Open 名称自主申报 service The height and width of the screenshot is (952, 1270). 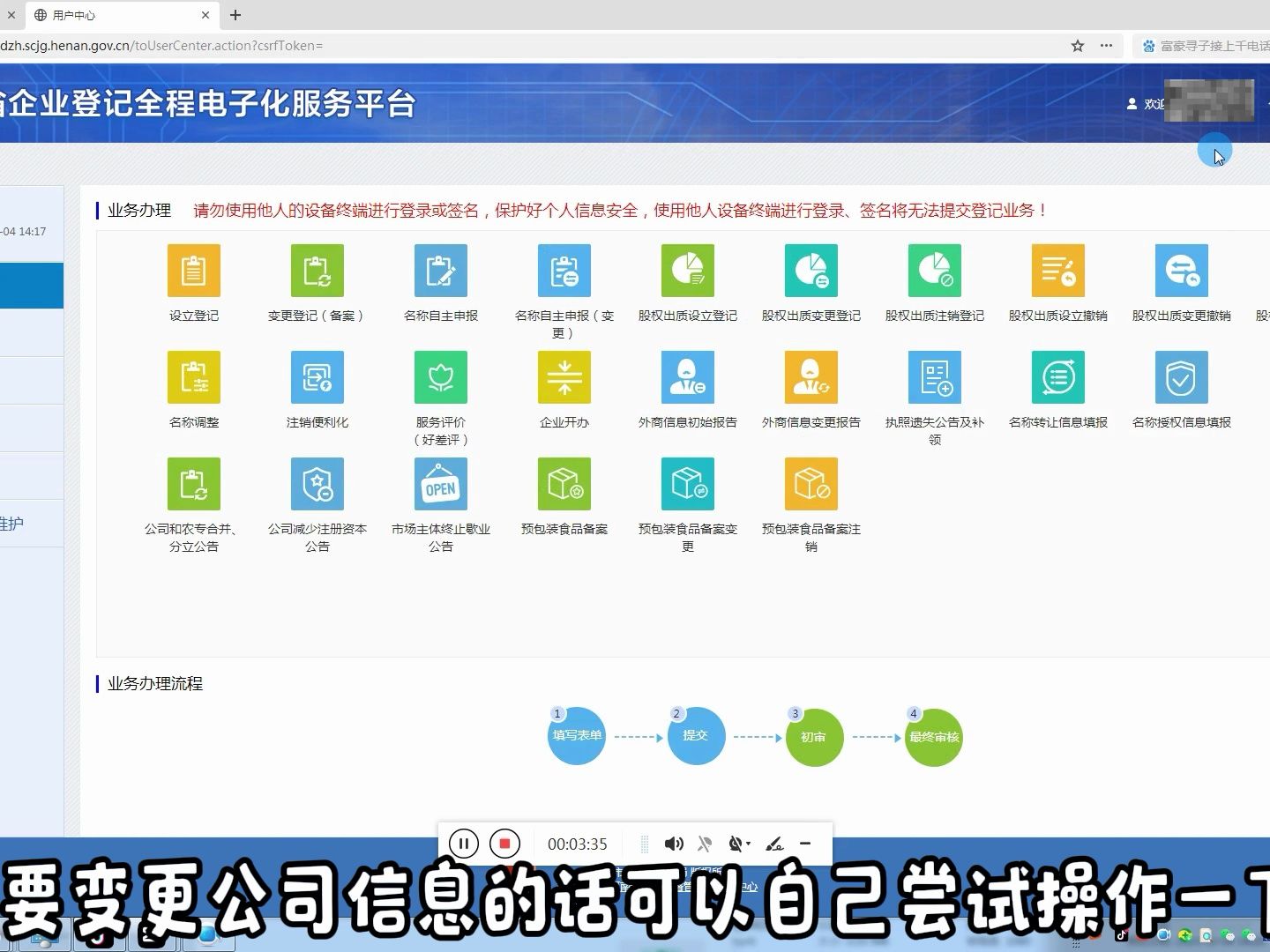pyautogui.click(x=440, y=271)
